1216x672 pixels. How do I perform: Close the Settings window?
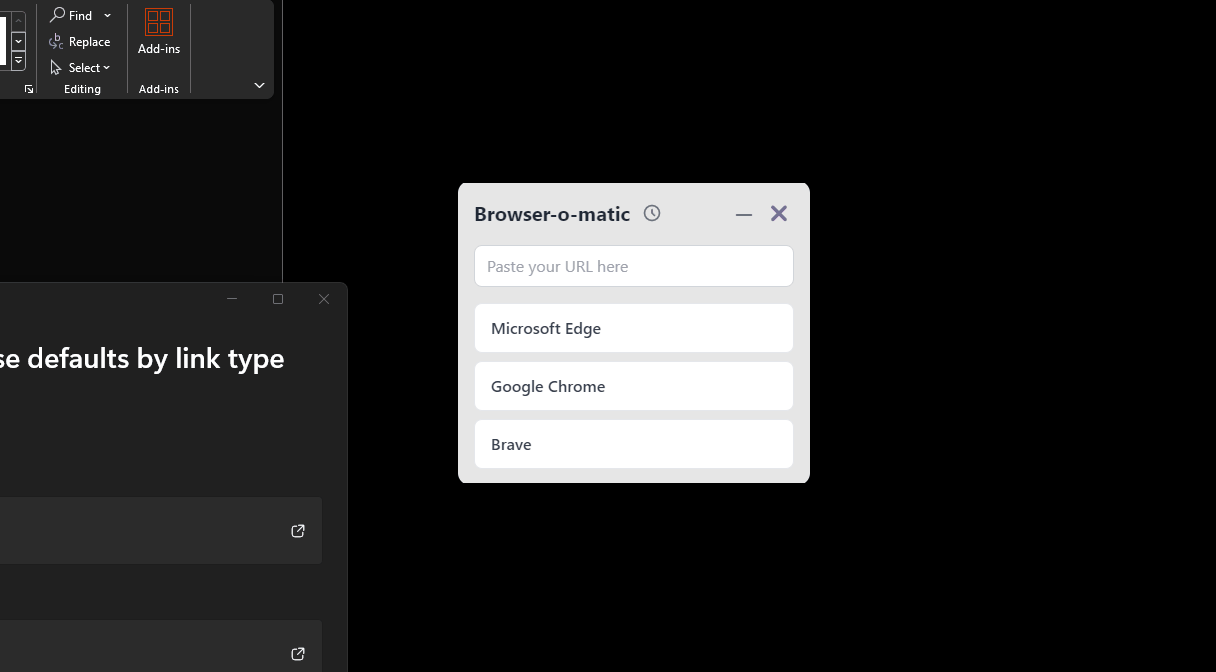pos(324,299)
